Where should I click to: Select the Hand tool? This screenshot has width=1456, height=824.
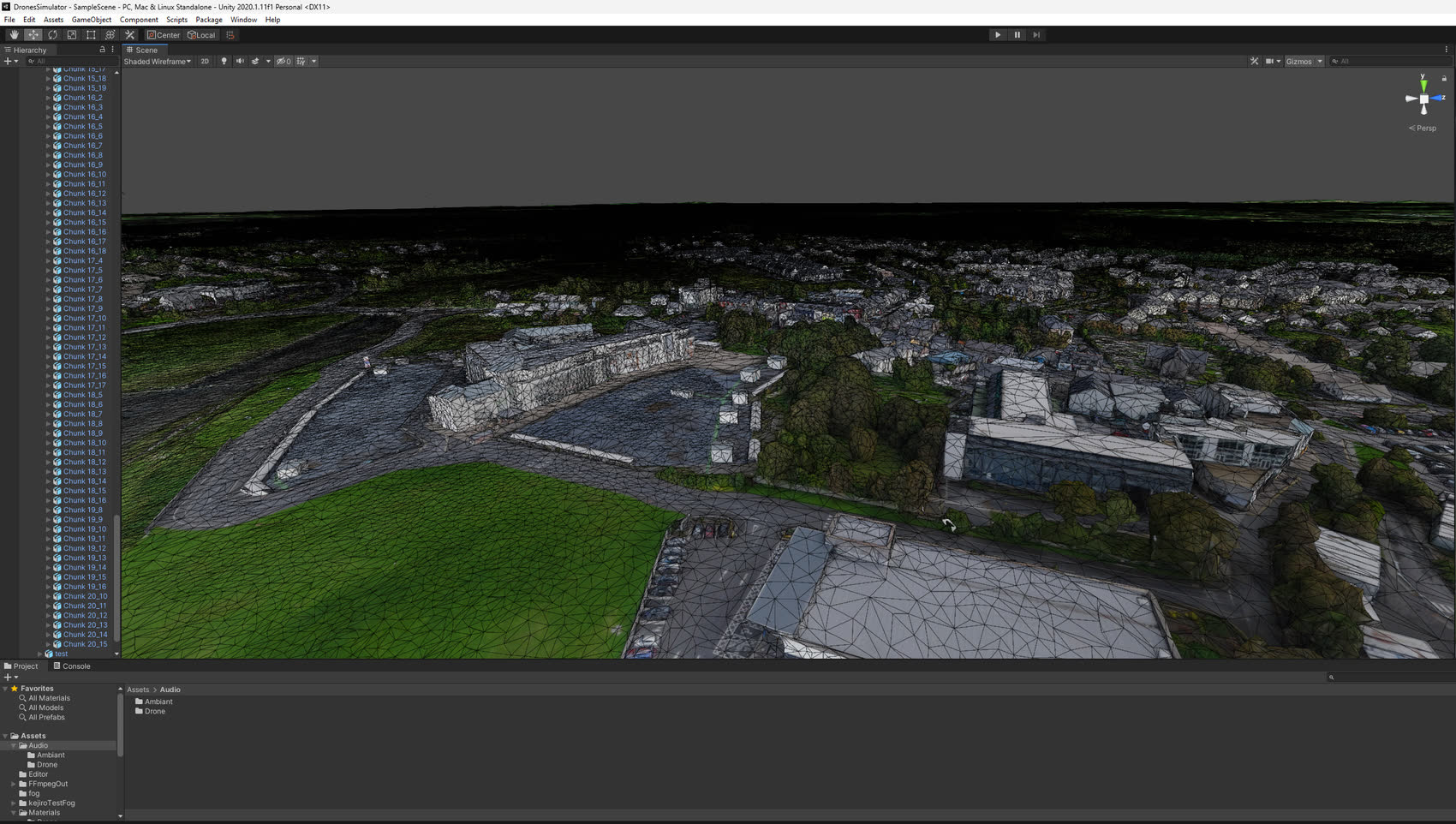coord(14,35)
